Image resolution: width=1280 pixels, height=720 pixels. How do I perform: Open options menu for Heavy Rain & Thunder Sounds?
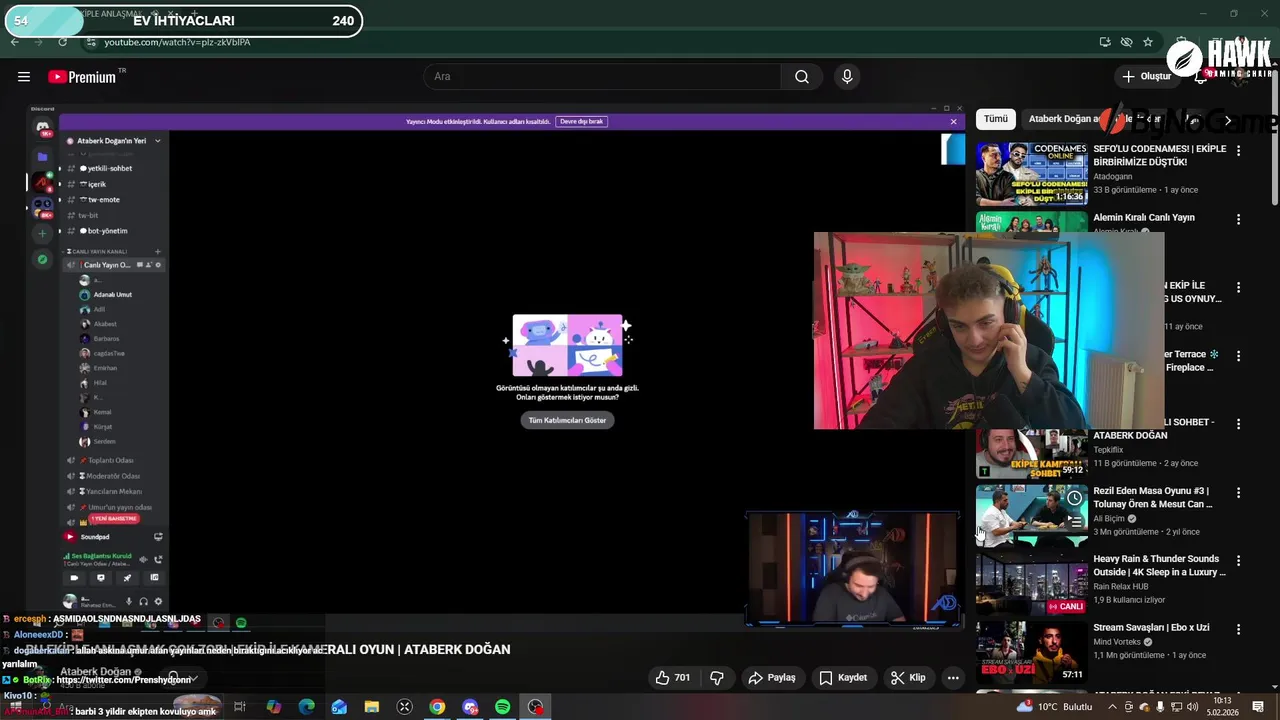click(x=1238, y=561)
